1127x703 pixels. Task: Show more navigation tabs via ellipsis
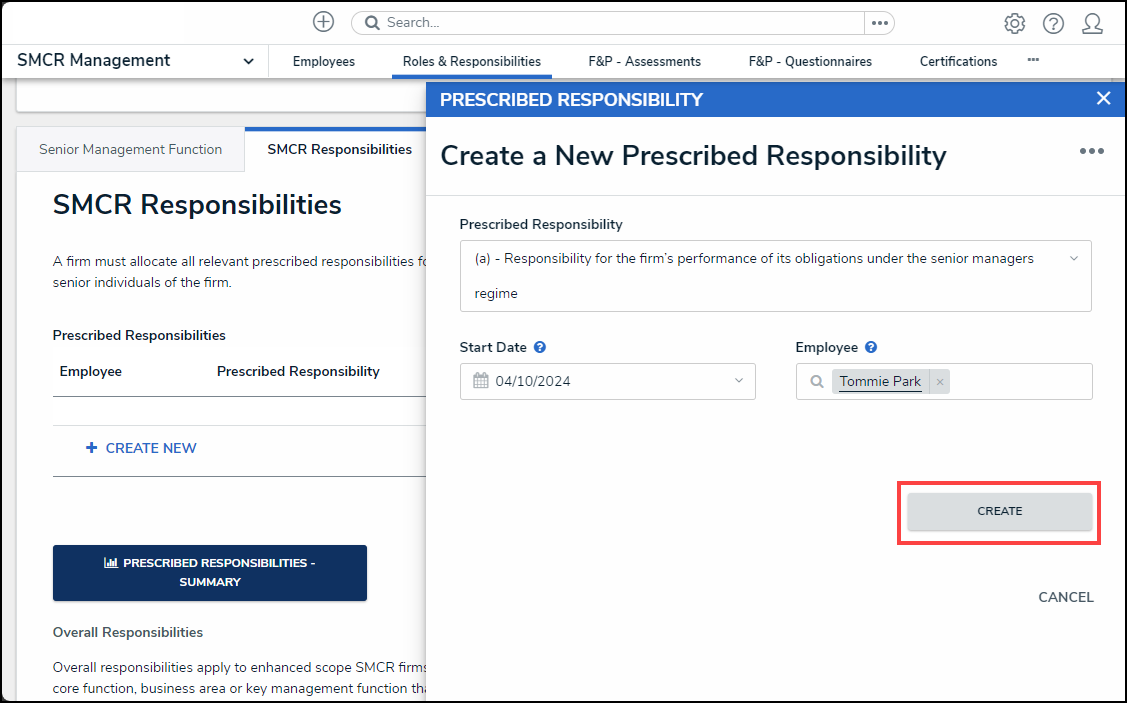tap(1033, 60)
